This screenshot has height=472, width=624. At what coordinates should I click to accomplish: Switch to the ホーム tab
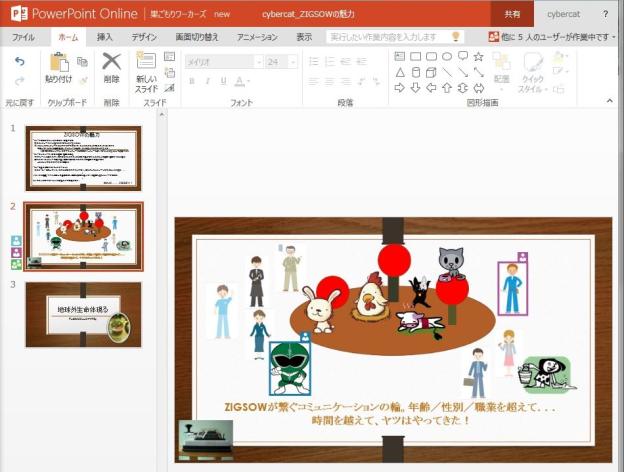[68, 37]
